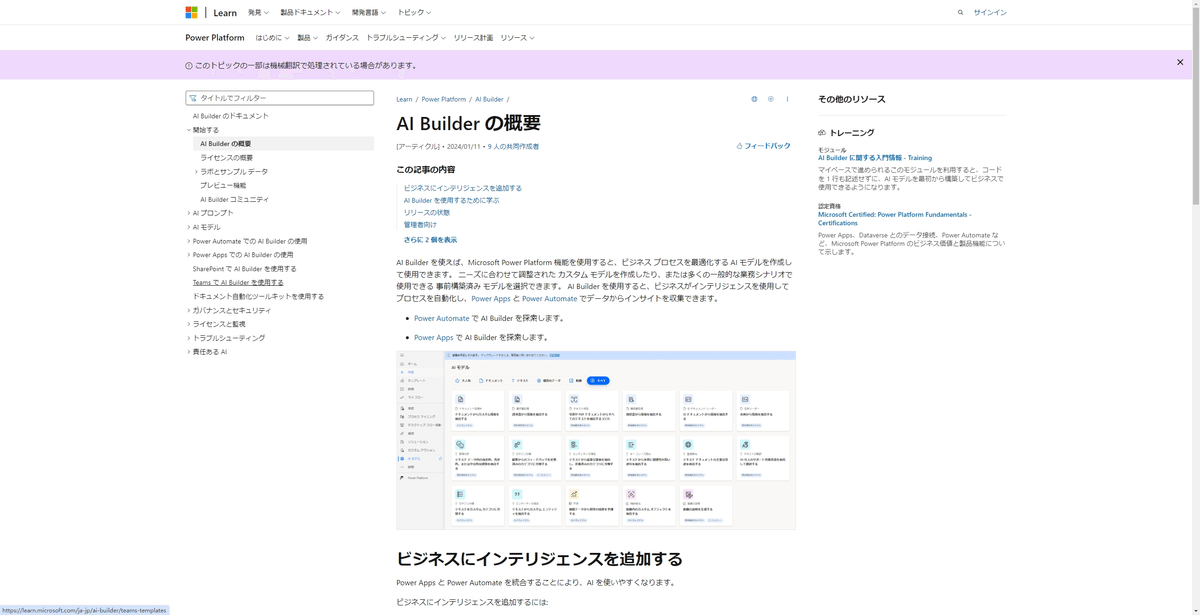The height and width of the screenshot is (615, 1200).
Task: Open Teams で AI Builder を使用する
Action: click(238, 283)
